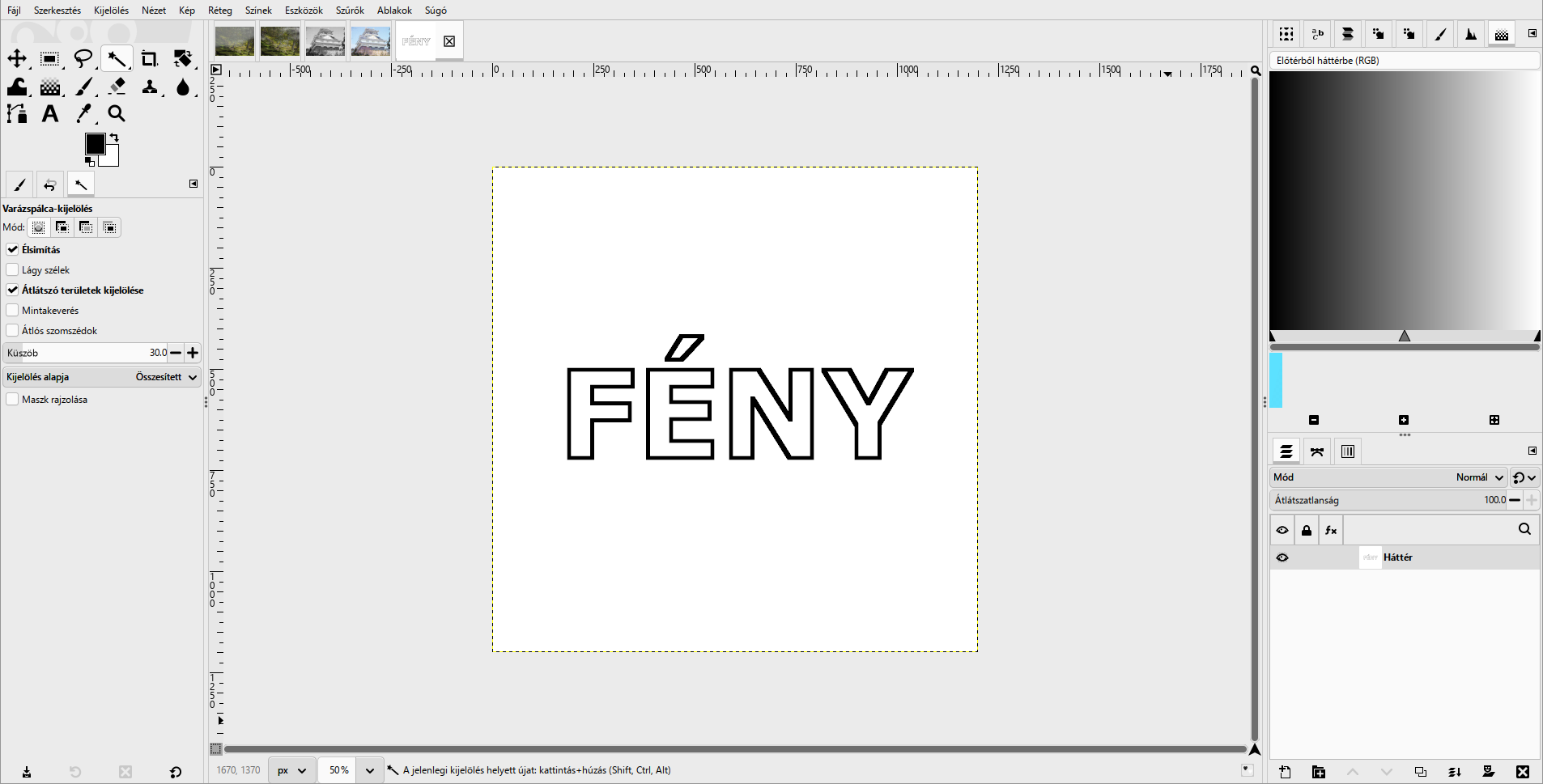Select the Clone stamp tool
The image size is (1543, 784).
pyautogui.click(x=150, y=87)
